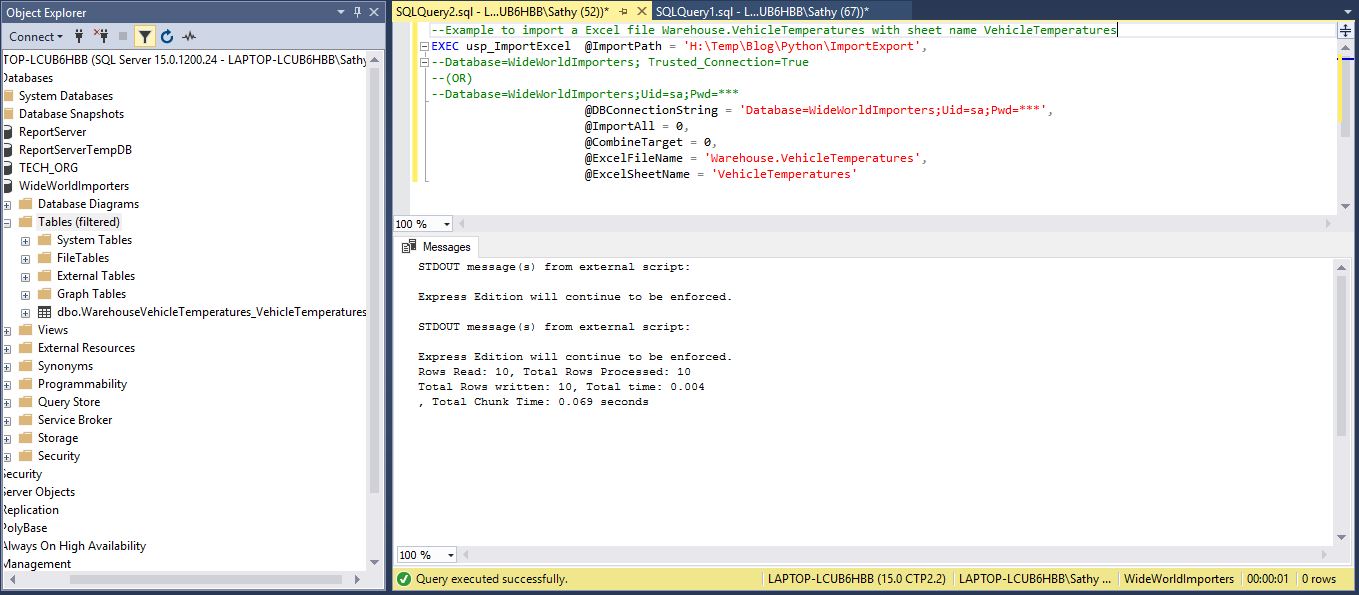Select the WideWorldImporters database node

[x=74, y=186]
